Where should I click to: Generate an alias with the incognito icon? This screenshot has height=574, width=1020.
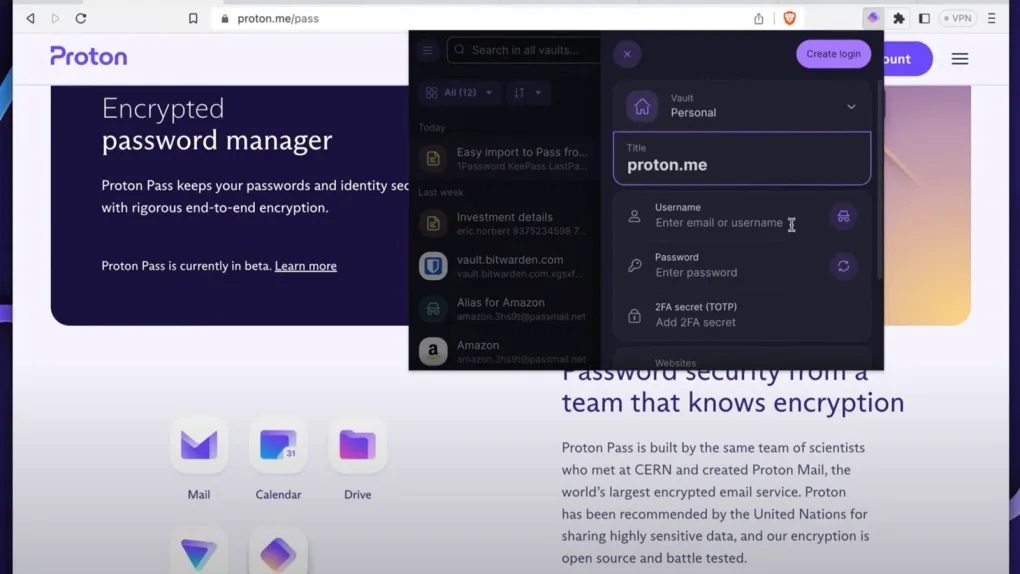click(843, 216)
